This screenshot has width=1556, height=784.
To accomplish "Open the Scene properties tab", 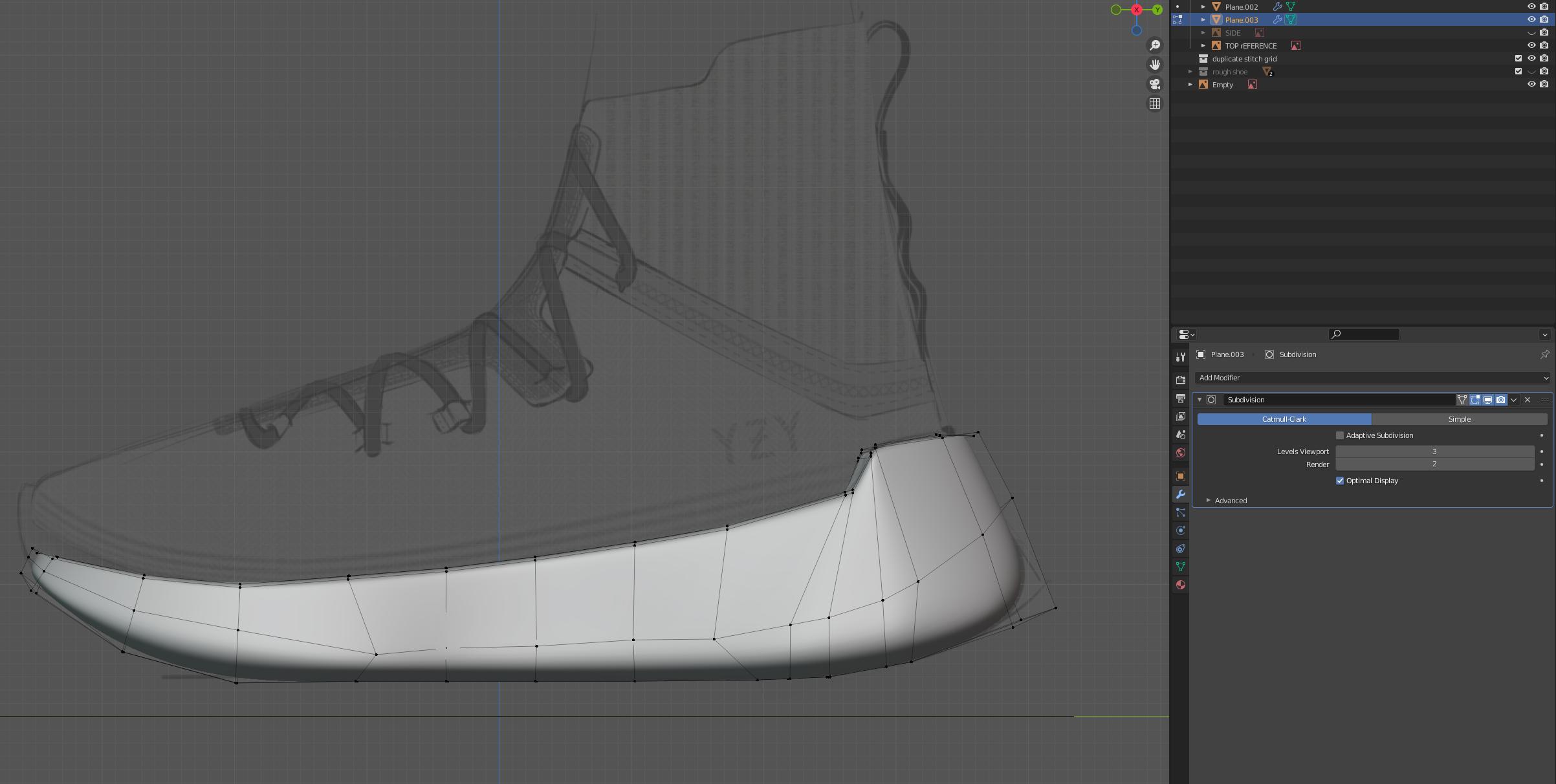I will tap(1180, 435).
